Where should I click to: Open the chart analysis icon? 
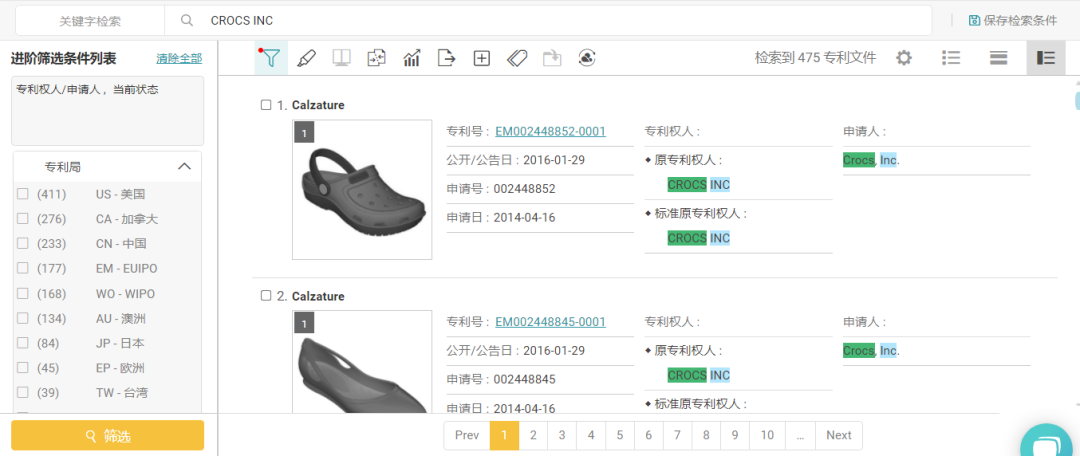412,58
